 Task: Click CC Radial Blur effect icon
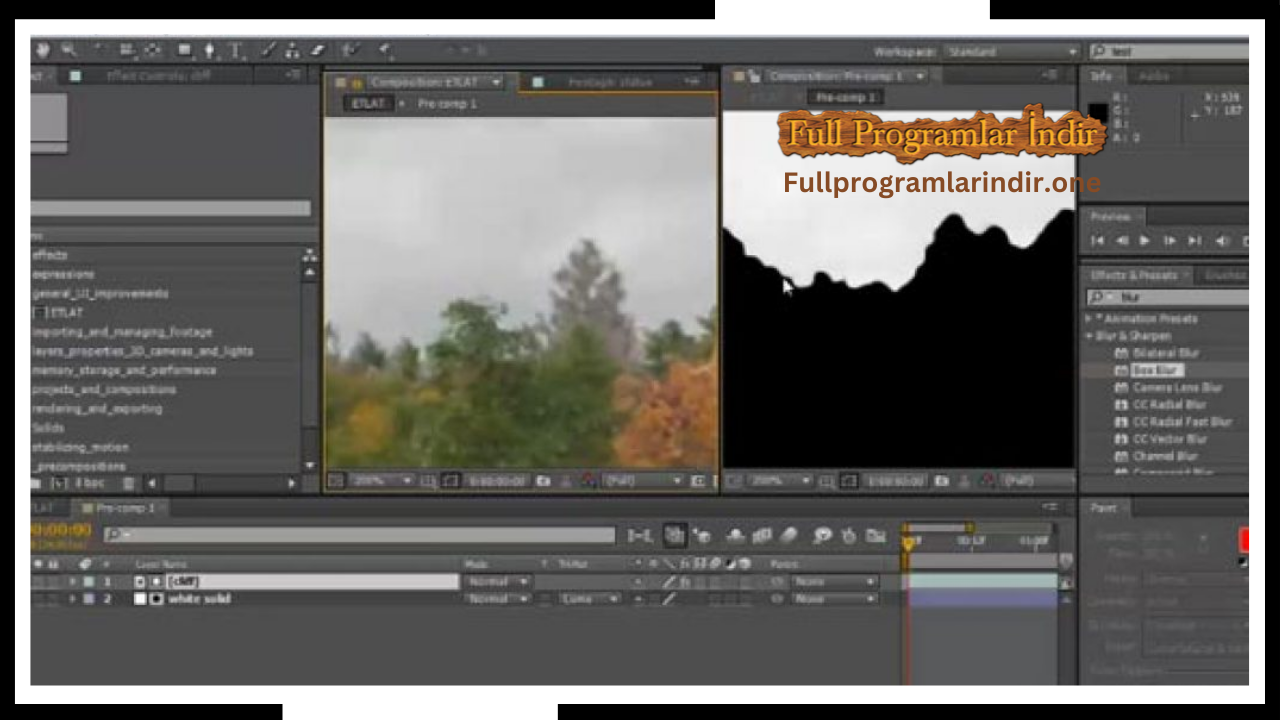pyautogui.click(x=1121, y=405)
